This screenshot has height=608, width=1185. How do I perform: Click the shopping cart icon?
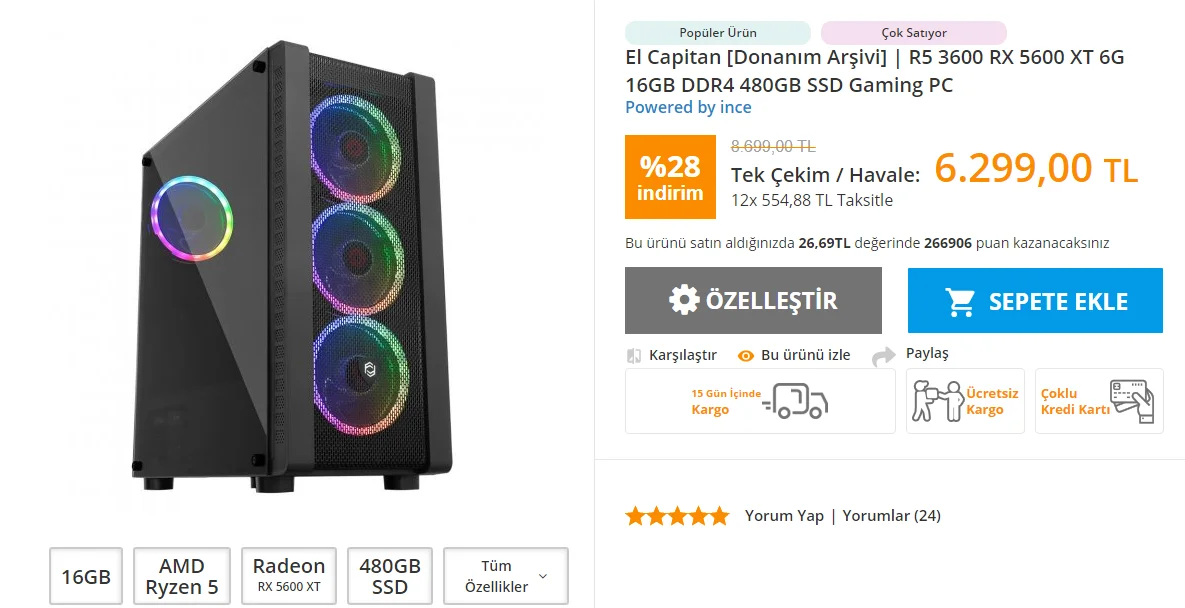[961, 301]
